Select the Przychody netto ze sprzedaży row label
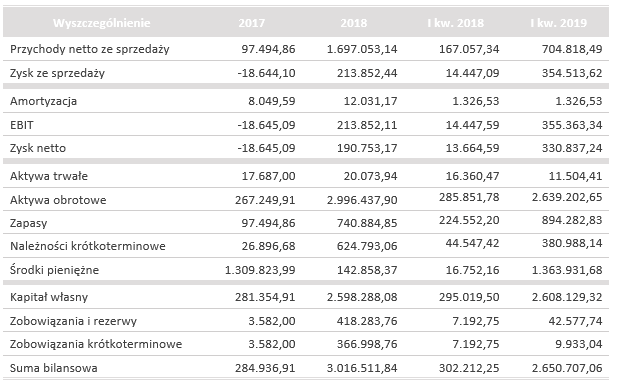Image resolution: width=623 pixels, height=390 pixels. [90, 49]
